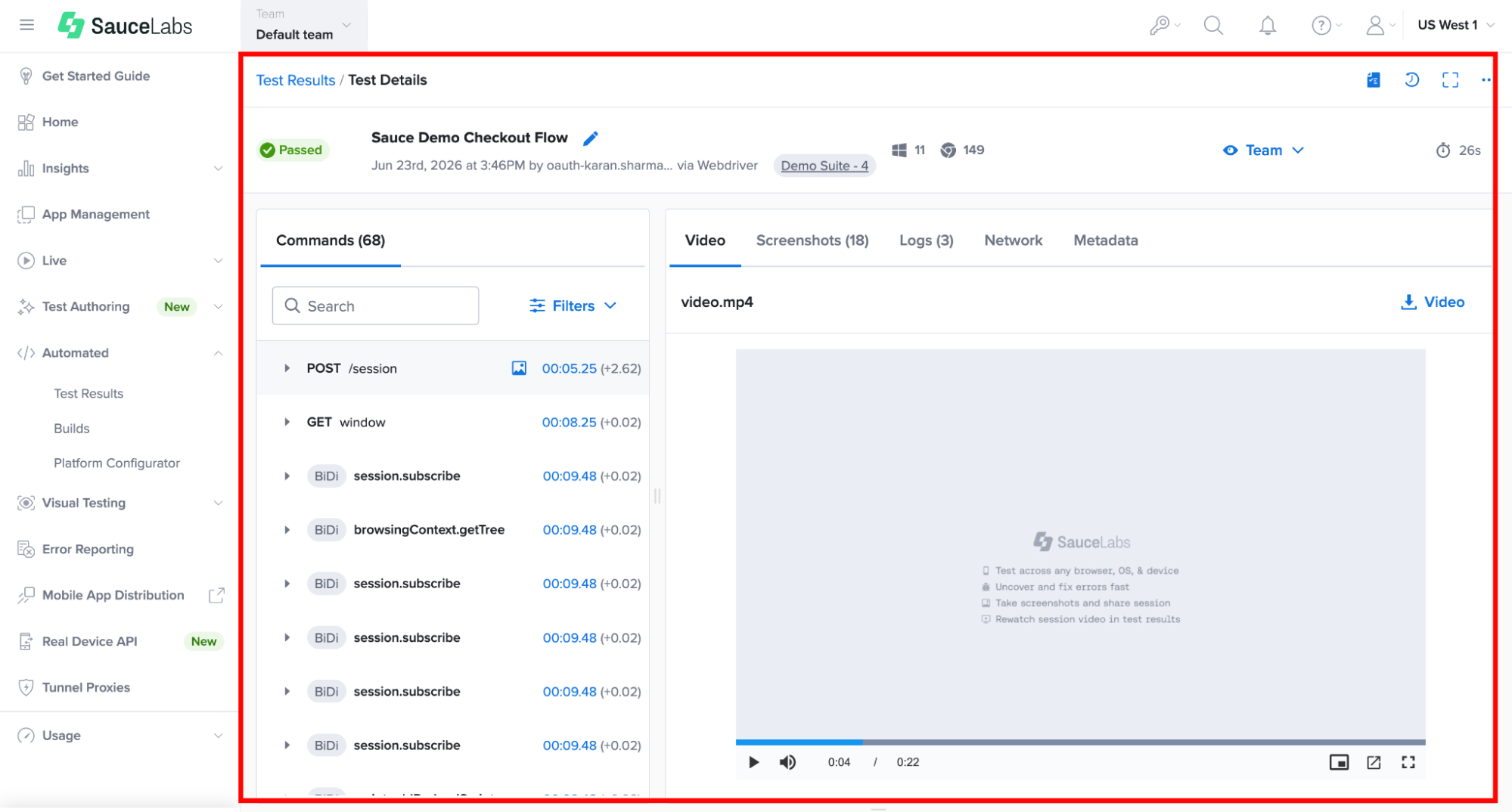
Task: Expand the POST /session command row
Action: 287,368
